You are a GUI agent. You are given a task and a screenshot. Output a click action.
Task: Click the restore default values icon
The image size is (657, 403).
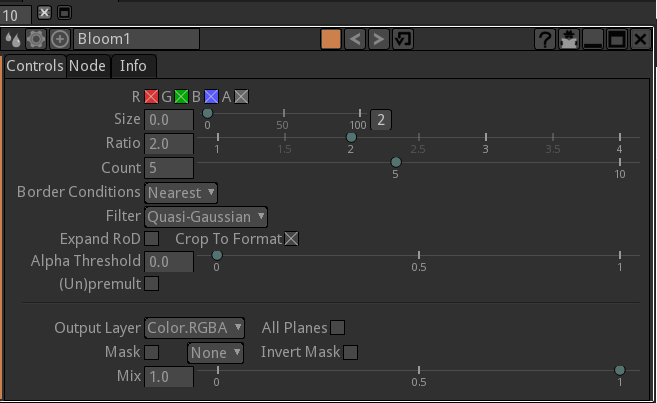403,39
